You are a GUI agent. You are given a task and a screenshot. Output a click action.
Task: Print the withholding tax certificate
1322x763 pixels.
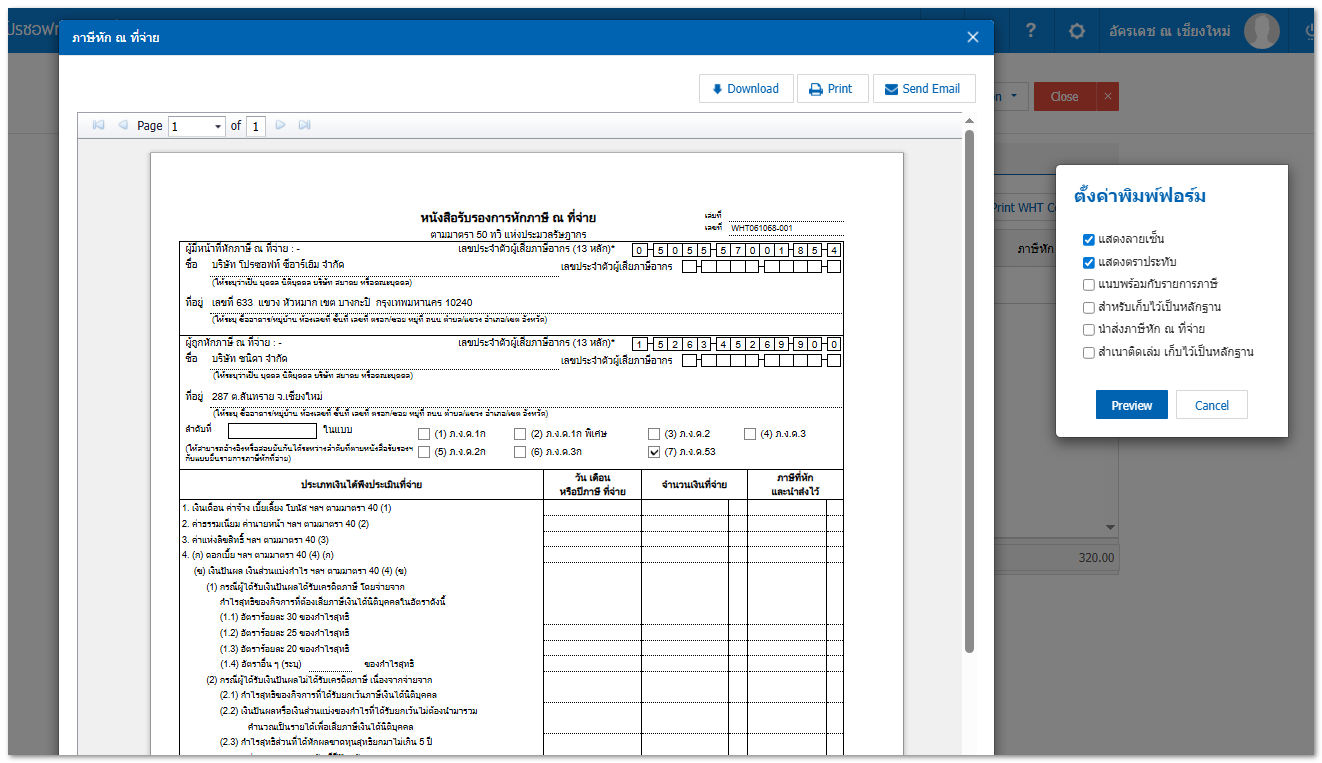pyautogui.click(x=832, y=89)
